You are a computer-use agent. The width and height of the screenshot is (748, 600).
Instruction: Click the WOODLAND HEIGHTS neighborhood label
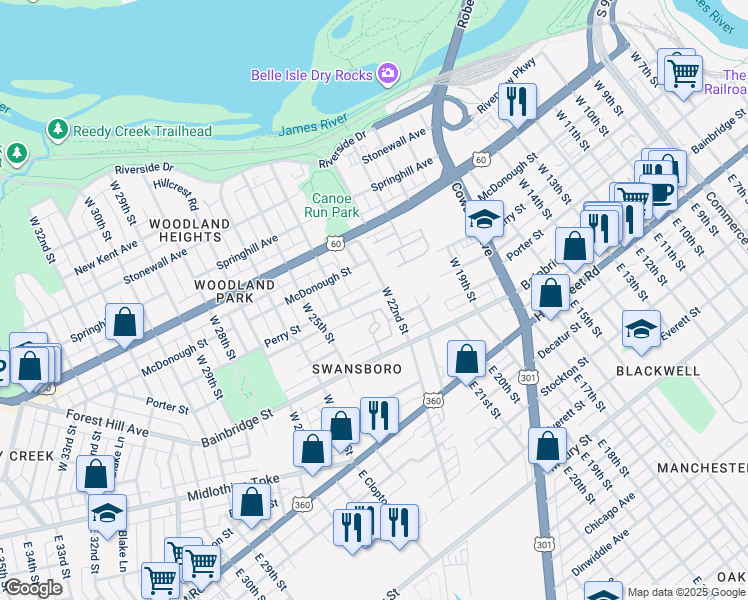tap(190, 230)
